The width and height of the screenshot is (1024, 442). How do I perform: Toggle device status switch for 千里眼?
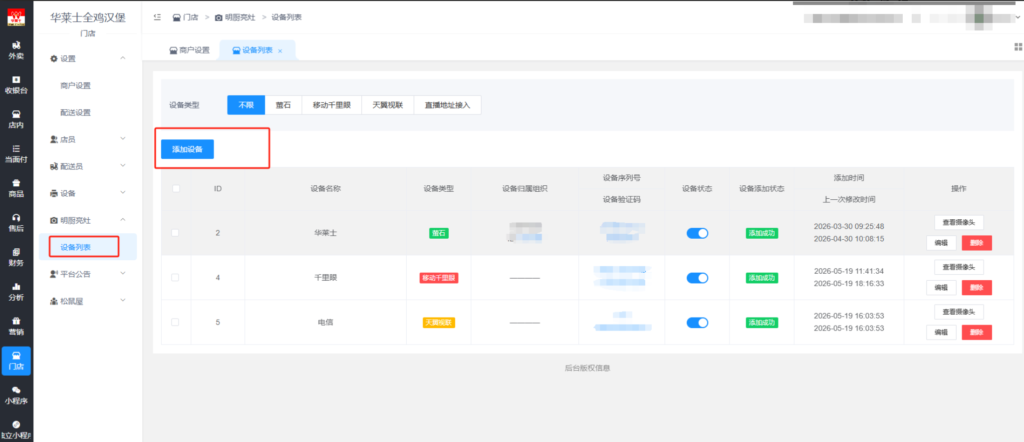[697, 277]
